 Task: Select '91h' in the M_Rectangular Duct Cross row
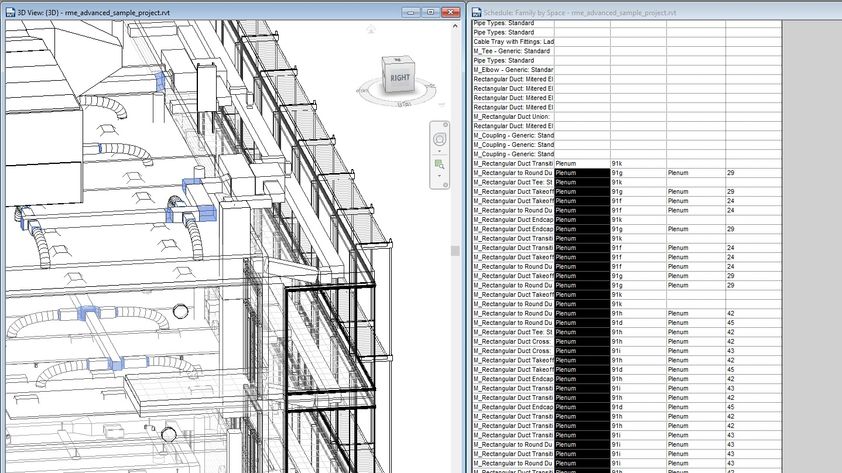click(x=638, y=341)
